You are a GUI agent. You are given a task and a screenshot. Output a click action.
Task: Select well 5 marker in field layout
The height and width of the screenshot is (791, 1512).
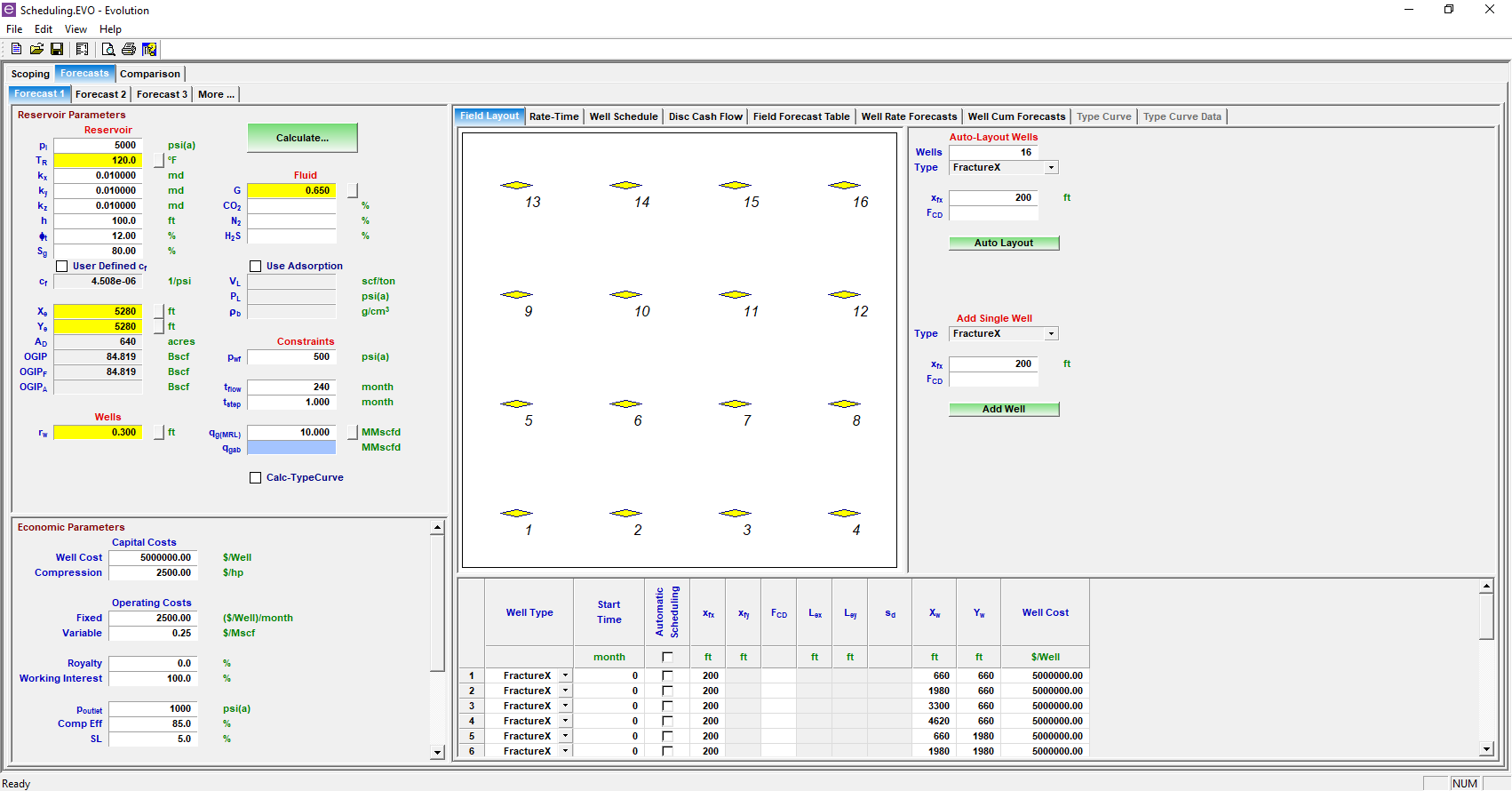pos(516,403)
